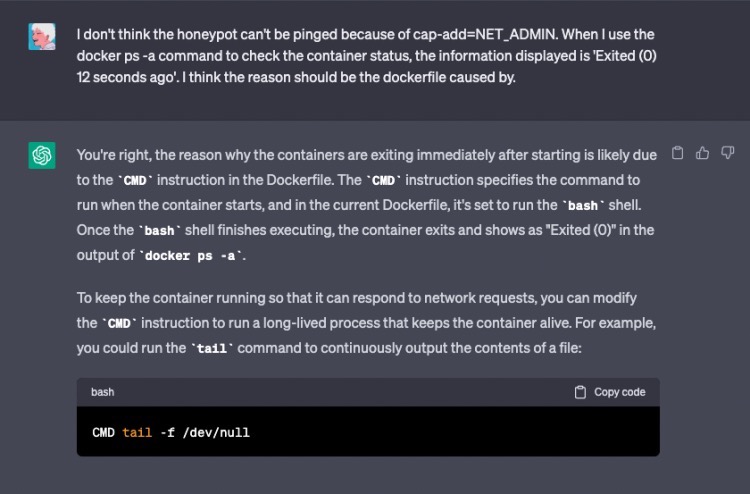Image resolution: width=750 pixels, height=494 pixels.
Task: Click inline code docker ps -a in response
Action: click(195, 255)
